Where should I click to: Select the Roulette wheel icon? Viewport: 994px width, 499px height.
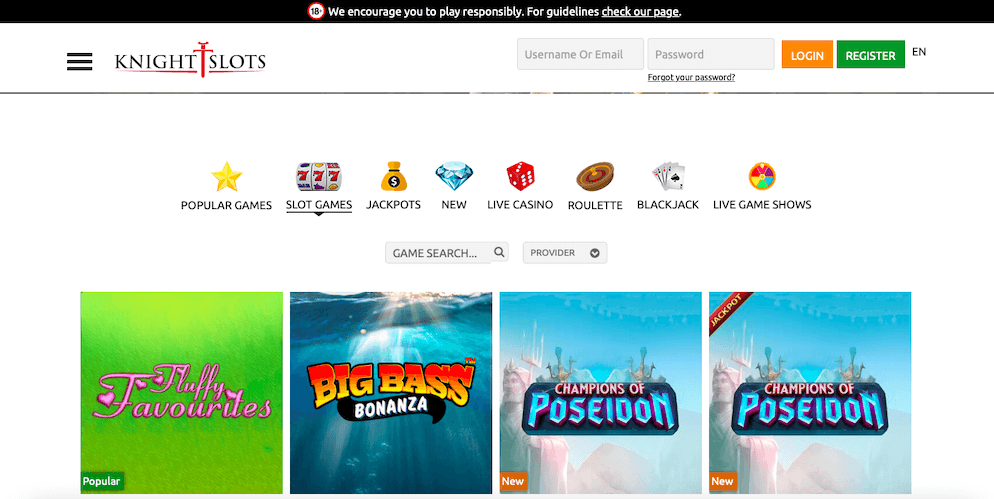click(x=595, y=177)
